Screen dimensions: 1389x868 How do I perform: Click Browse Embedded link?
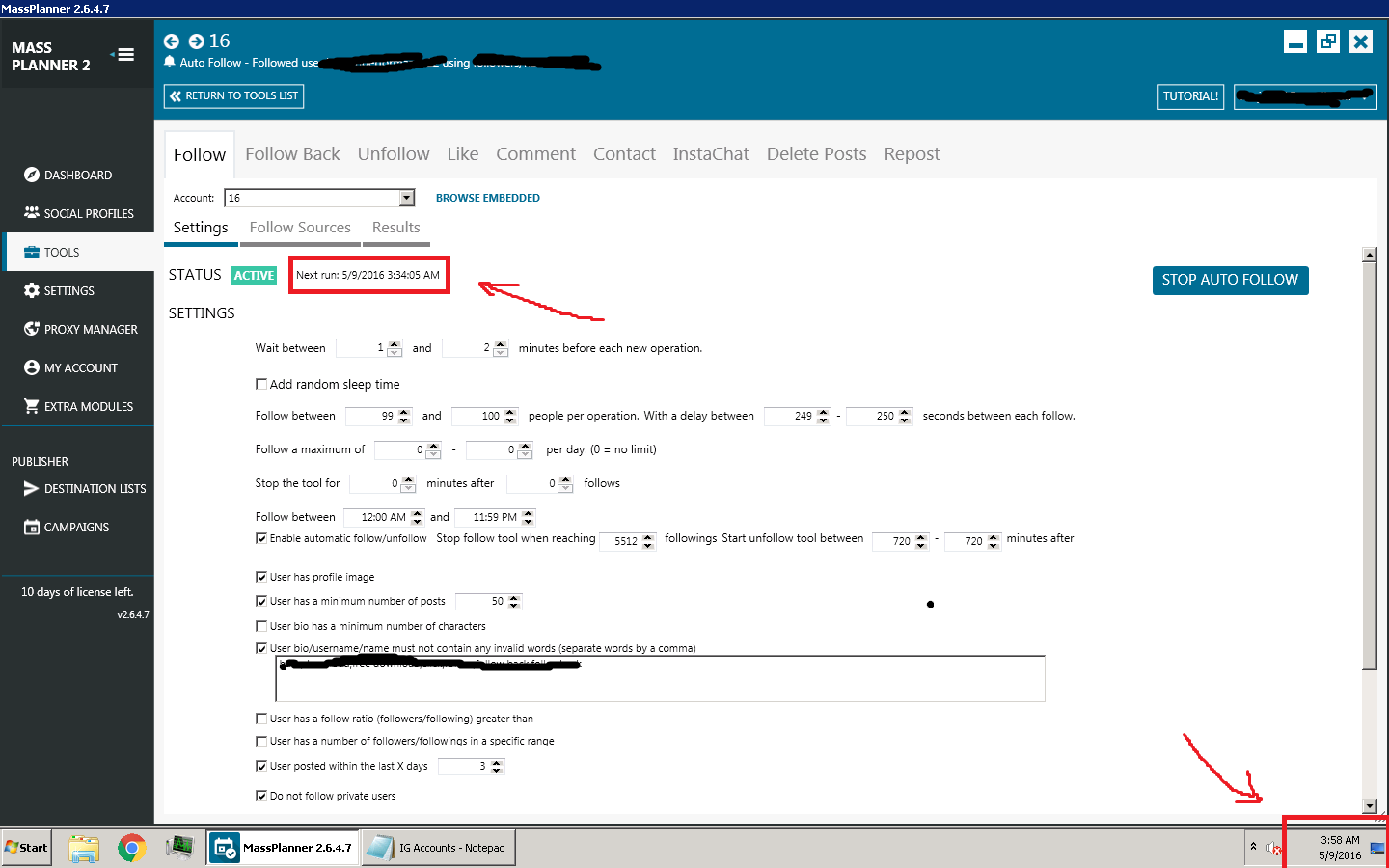pyautogui.click(x=488, y=198)
